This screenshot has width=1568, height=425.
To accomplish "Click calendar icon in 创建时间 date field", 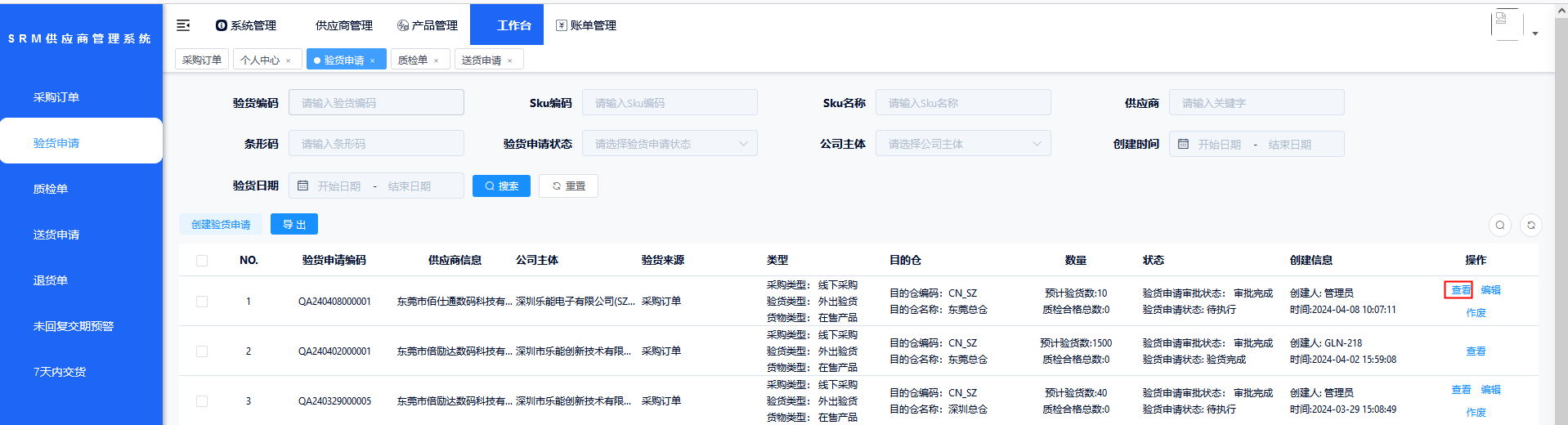I will coord(1183,144).
